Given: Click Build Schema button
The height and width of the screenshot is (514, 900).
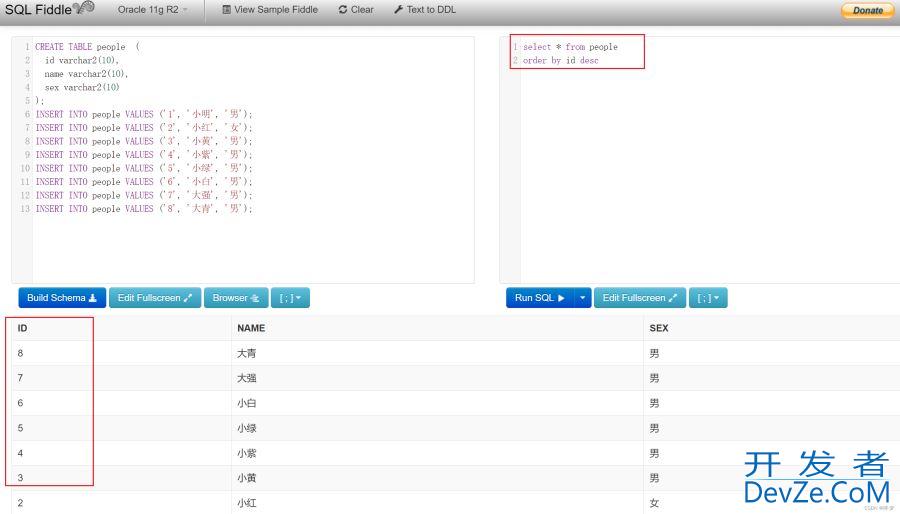Looking at the screenshot, I should pos(62,298).
